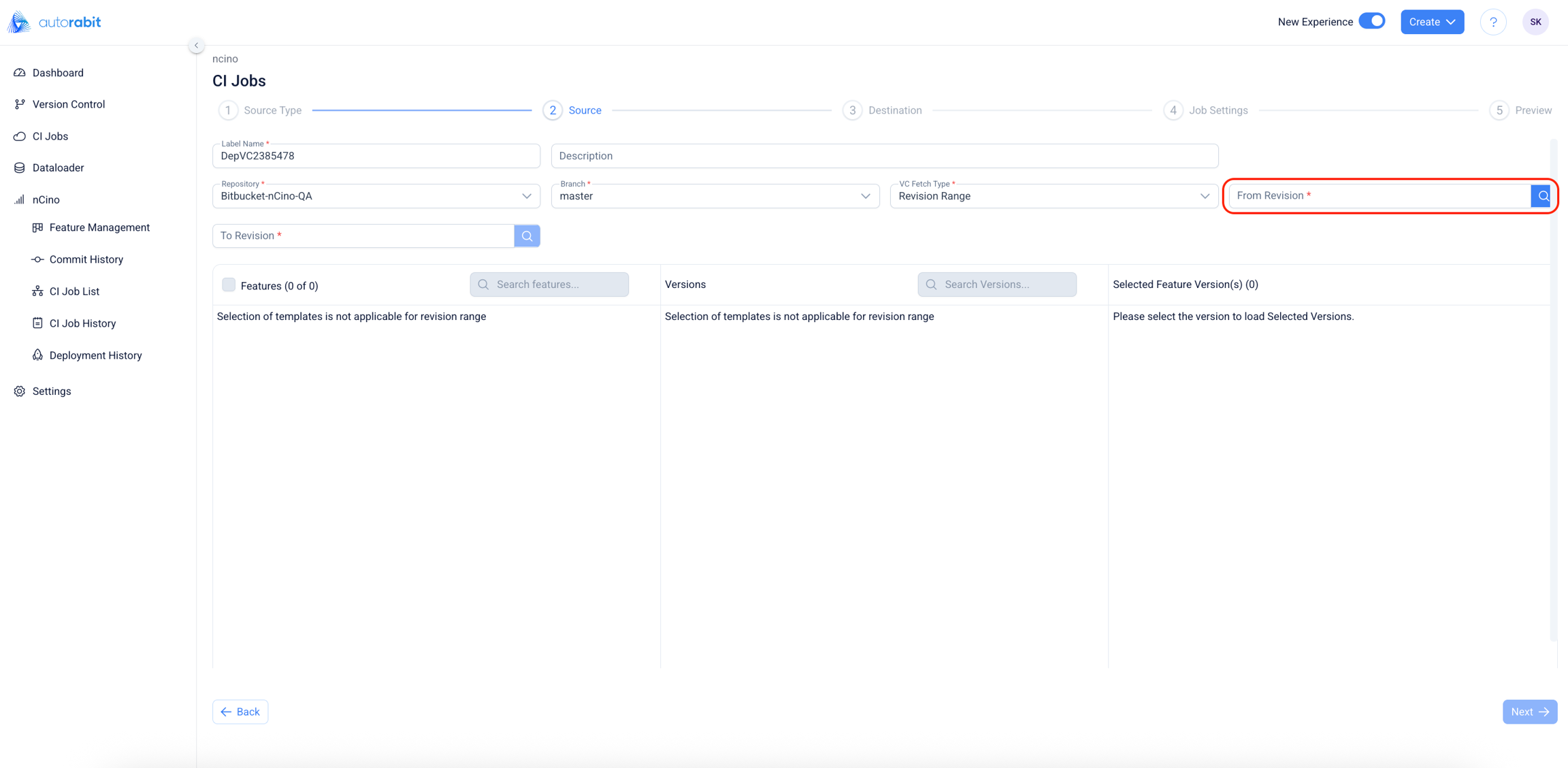Open Version Control from sidebar
The image size is (1568, 768).
(x=68, y=104)
